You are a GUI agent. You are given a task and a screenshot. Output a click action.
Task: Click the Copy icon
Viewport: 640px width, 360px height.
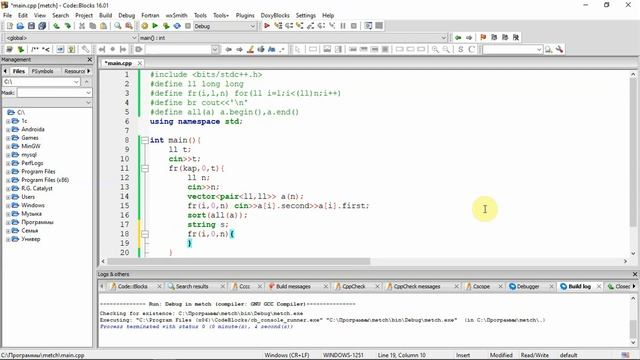tap(93, 26)
